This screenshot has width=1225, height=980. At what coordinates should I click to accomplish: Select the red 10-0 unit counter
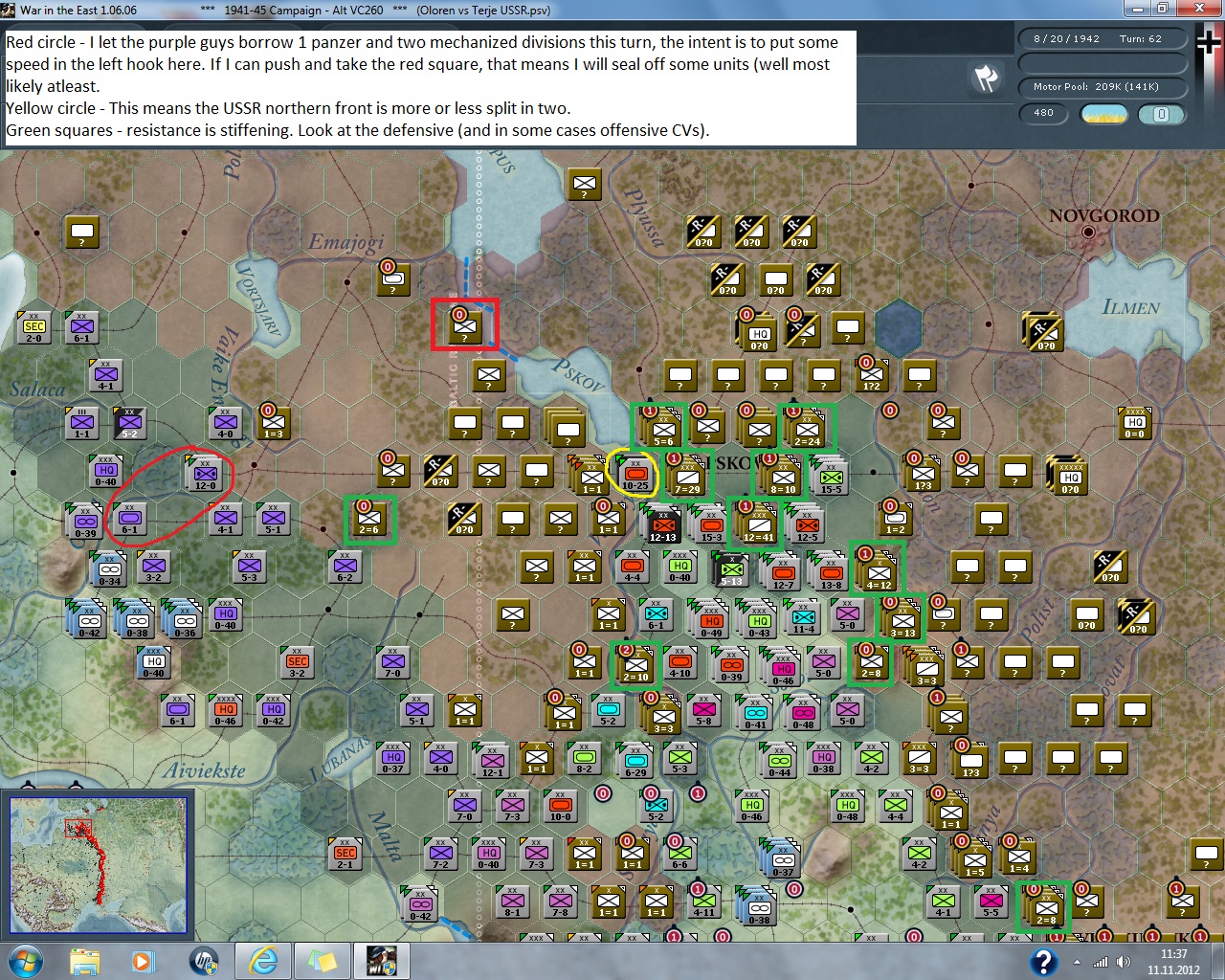(561, 807)
